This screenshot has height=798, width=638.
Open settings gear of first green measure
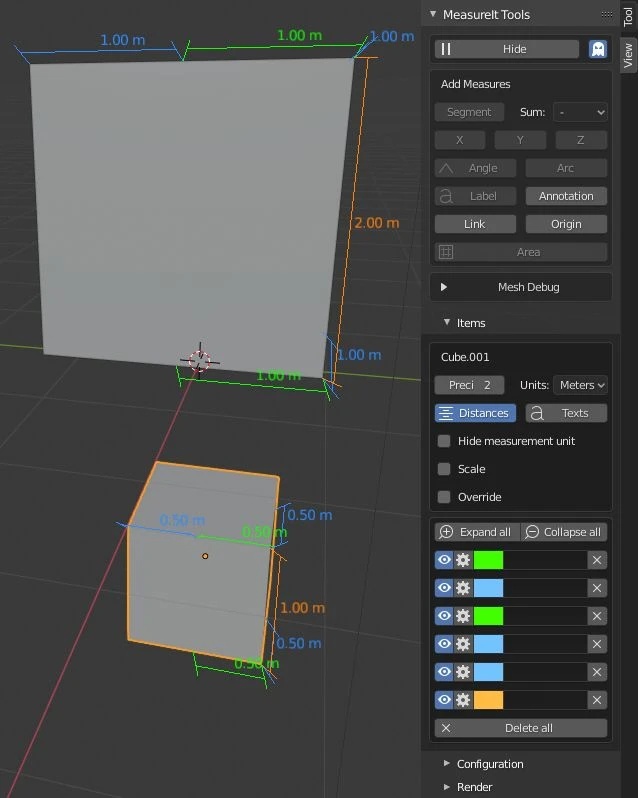click(462, 560)
